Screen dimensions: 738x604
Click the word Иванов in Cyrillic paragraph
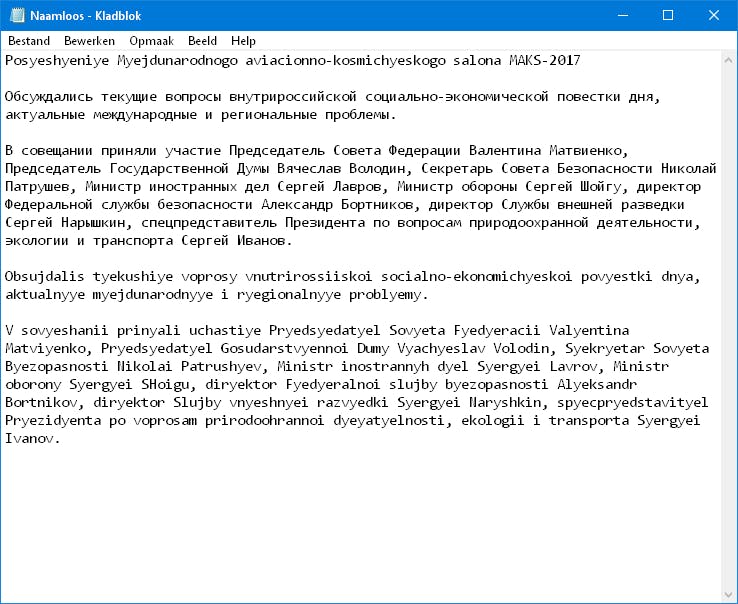pyautogui.click(x=261, y=241)
